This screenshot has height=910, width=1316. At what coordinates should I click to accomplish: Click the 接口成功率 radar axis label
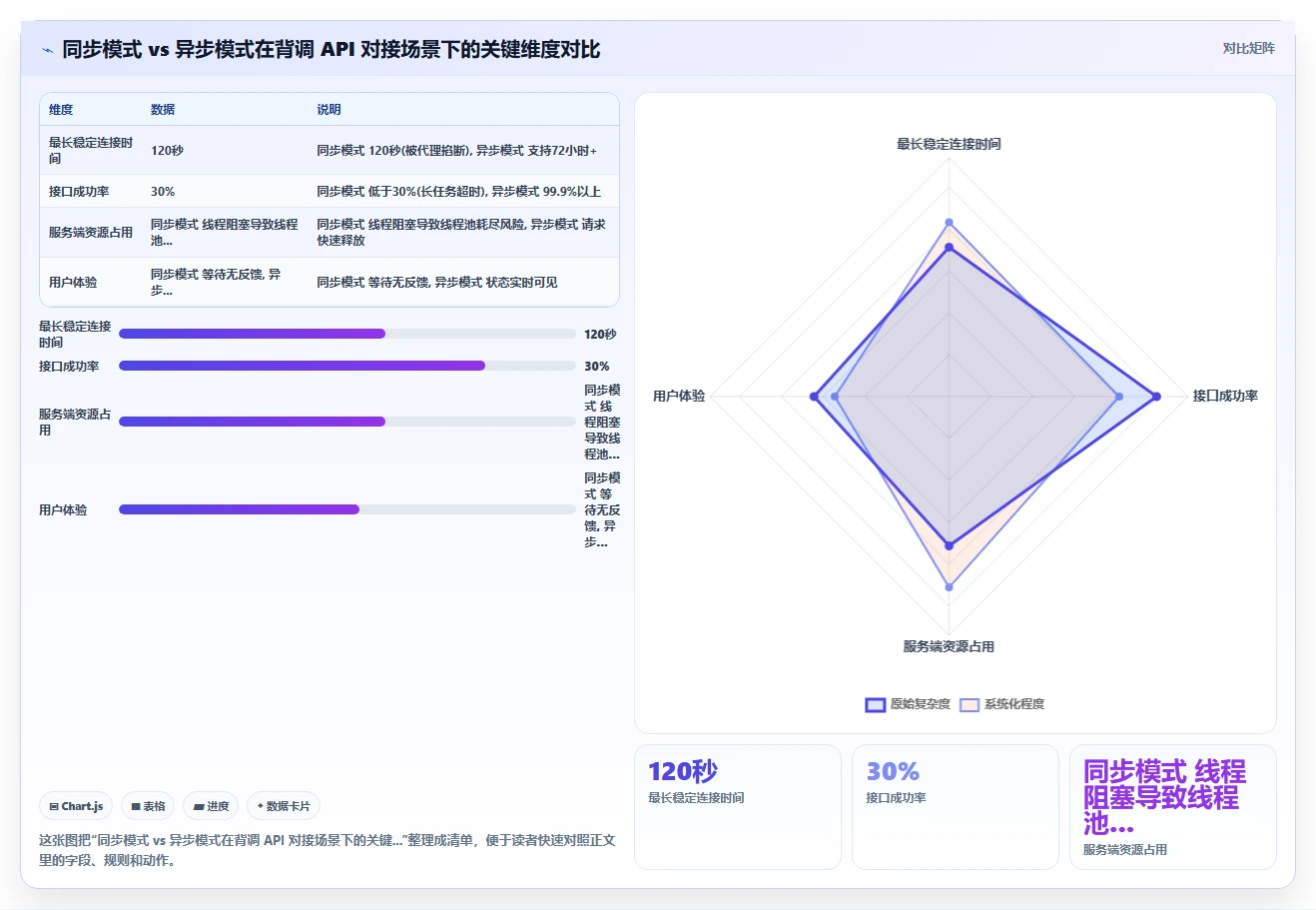click(x=1225, y=397)
